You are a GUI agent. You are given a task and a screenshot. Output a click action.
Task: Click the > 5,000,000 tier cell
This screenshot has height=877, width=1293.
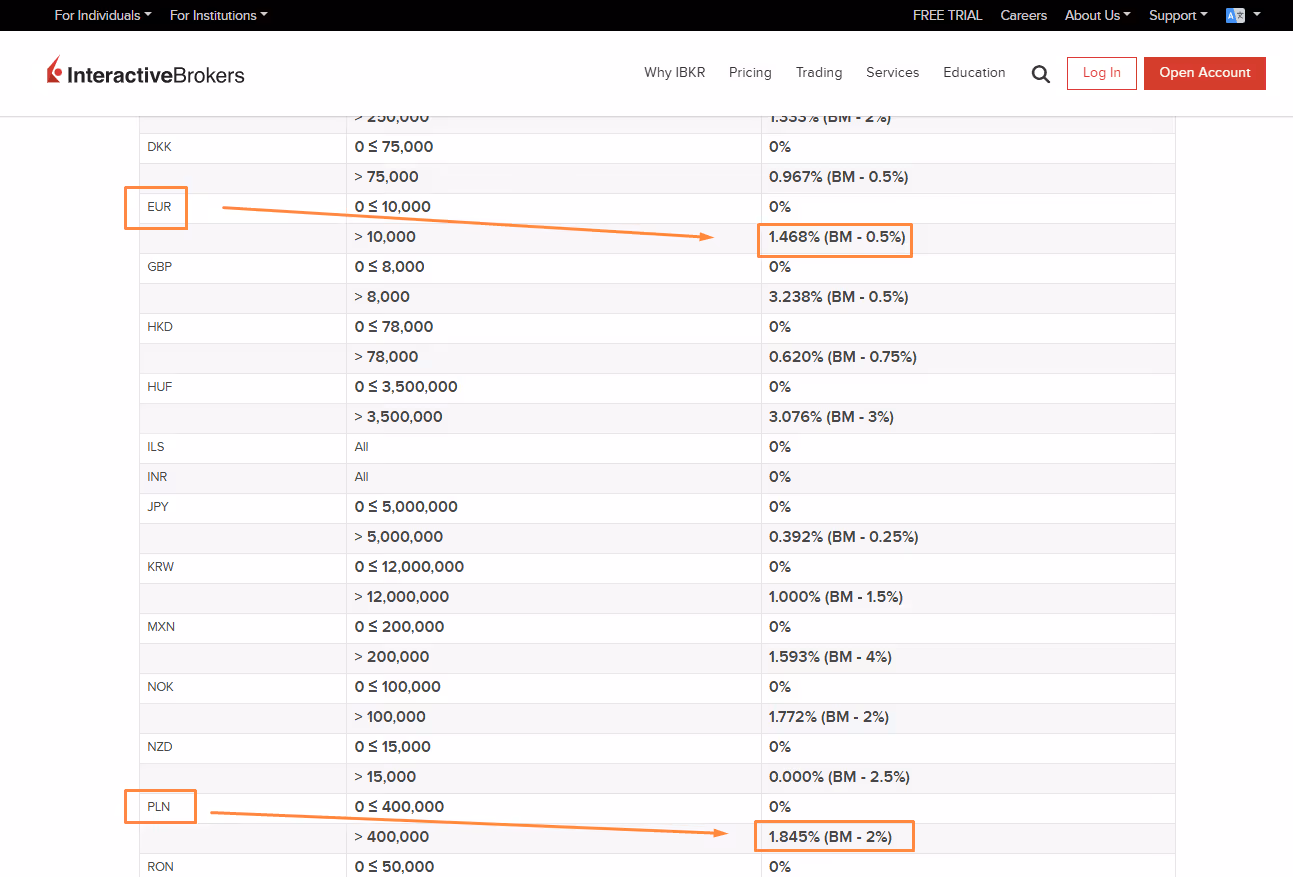point(554,537)
